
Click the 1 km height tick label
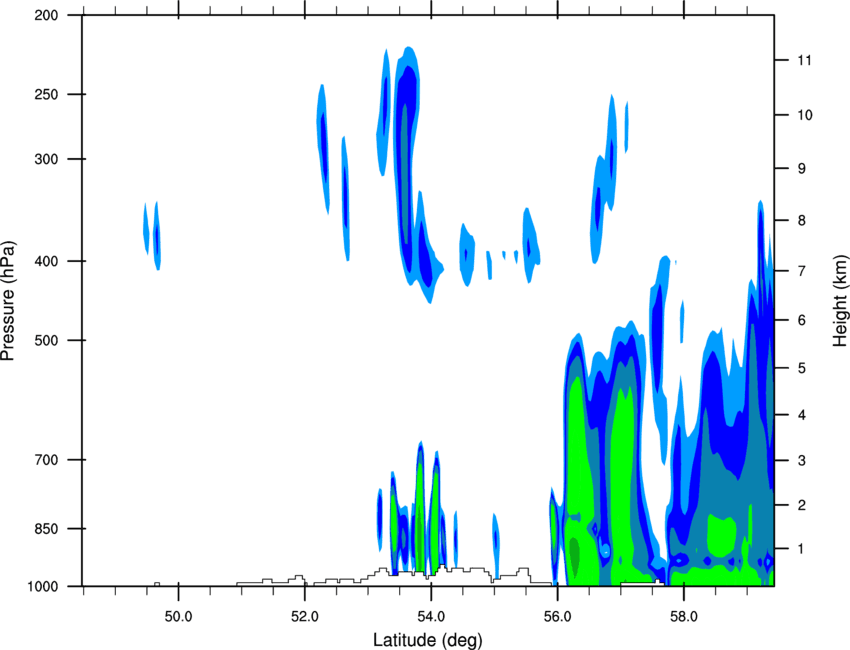click(x=802, y=549)
